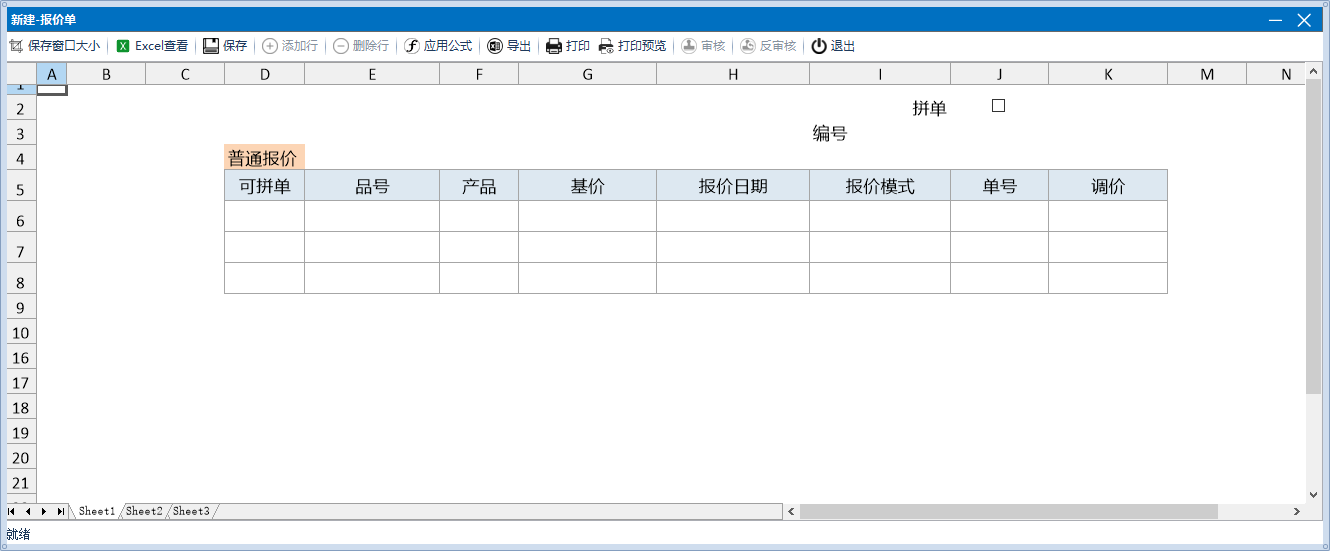Image resolution: width=1330 pixels, height=551 pixels.
Task: Click the 退出 power icon
Action: tap(819, 46)
